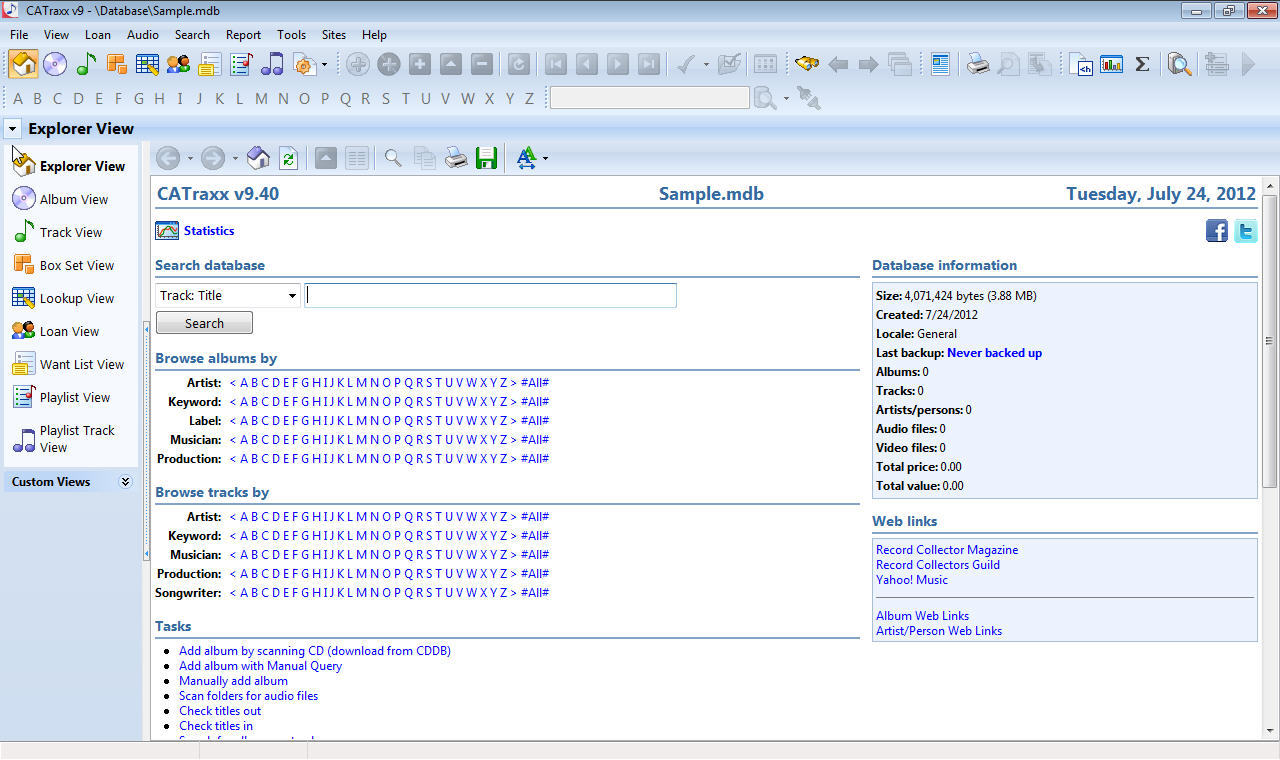
Task: Open the text size A icon dropdown arrow
Action: coord(545,158)
